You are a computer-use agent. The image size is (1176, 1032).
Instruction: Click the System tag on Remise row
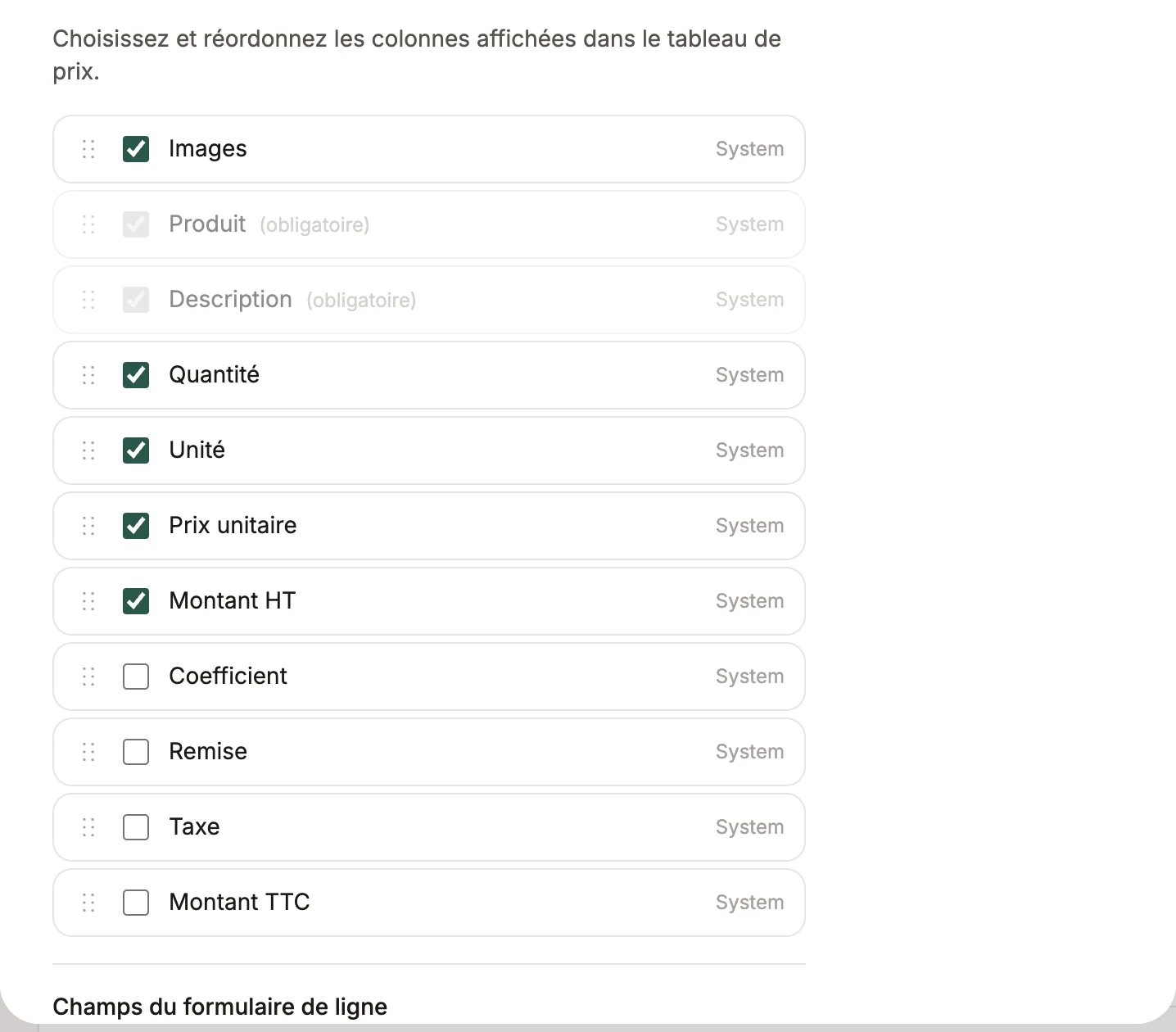[x=750, y=752]
